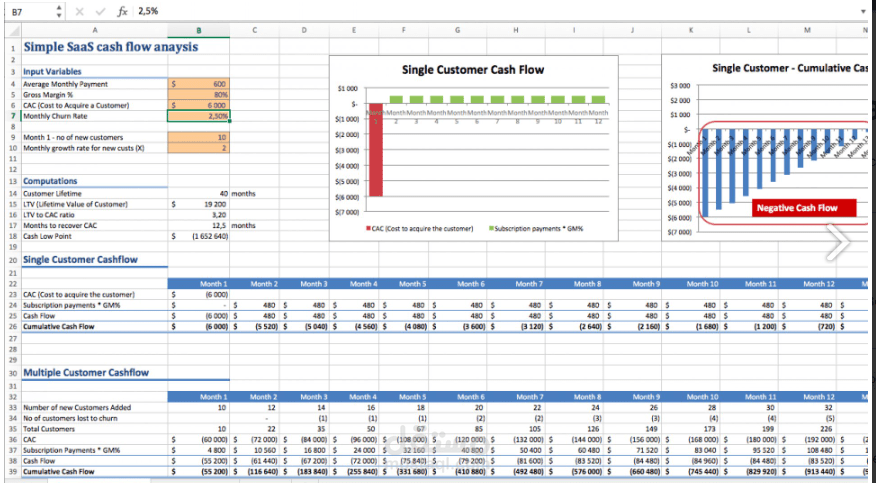Click the Single Customer Cash Flow chart title

coord(473,70)
